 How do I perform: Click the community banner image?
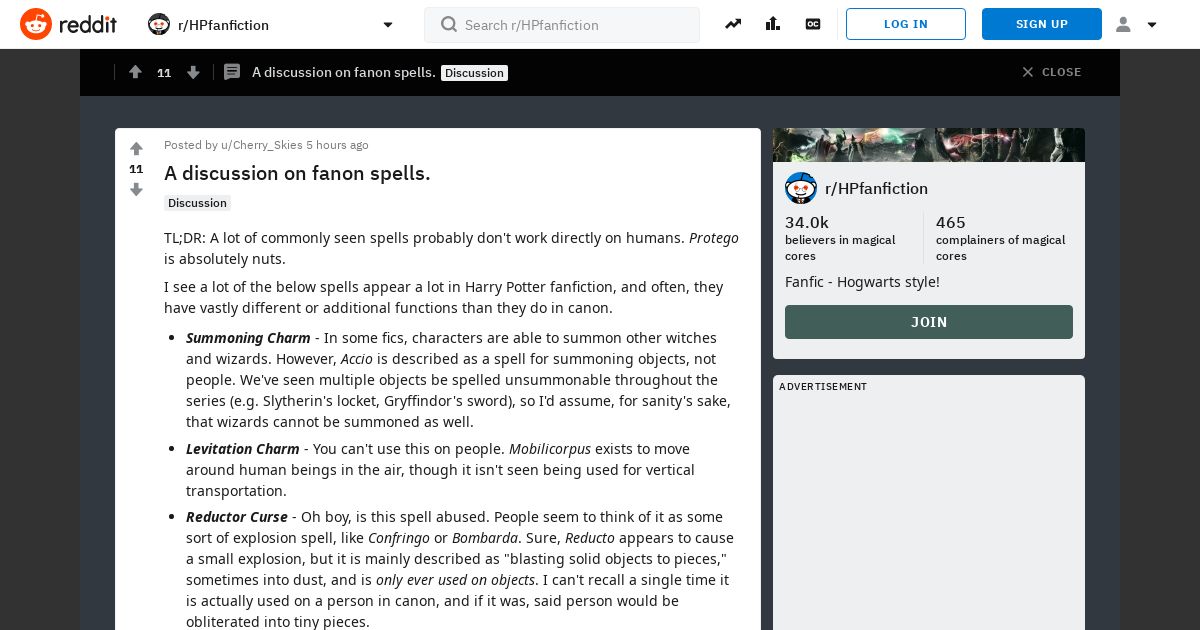(x=929, y=145)
